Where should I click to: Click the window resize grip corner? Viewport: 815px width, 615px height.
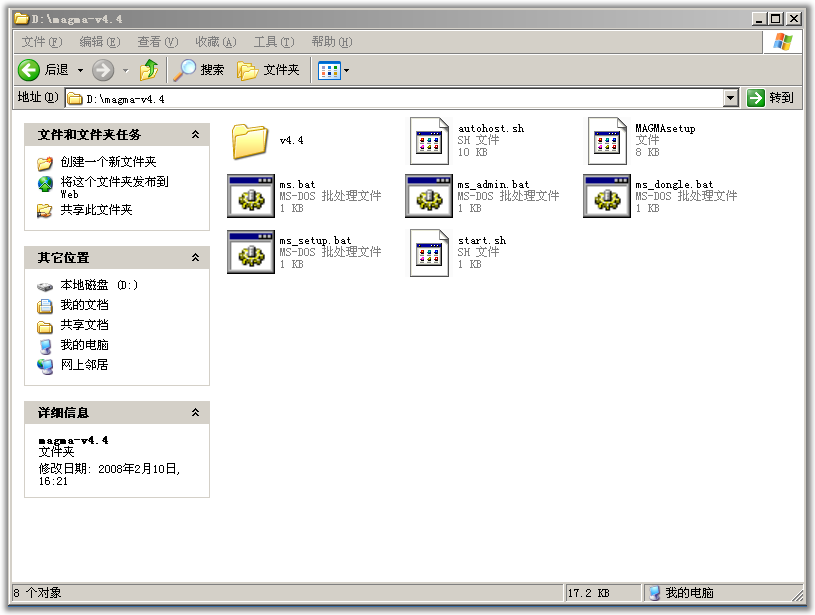point(797,594)
